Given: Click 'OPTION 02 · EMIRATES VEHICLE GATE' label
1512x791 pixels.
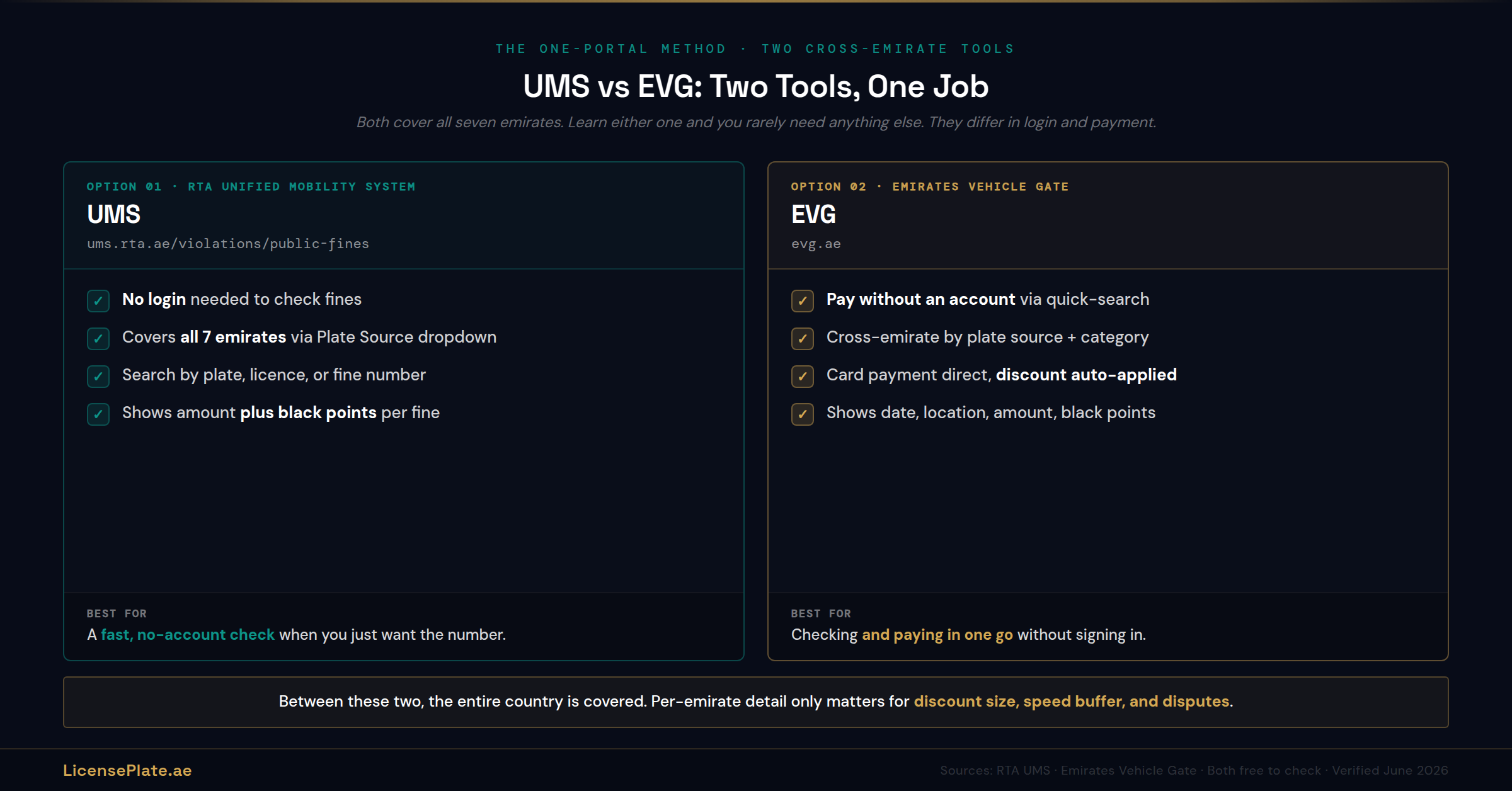Looking at the screenshot, I should [930, 186].
